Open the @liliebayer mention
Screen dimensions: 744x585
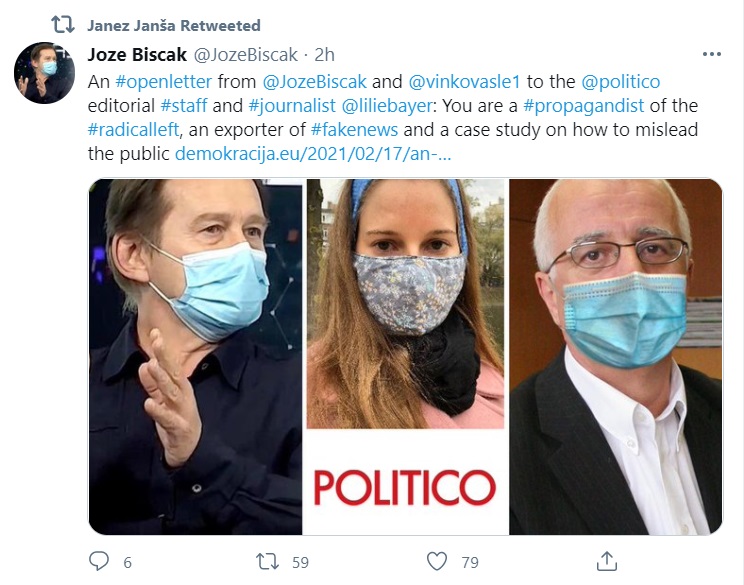[387, 106]
